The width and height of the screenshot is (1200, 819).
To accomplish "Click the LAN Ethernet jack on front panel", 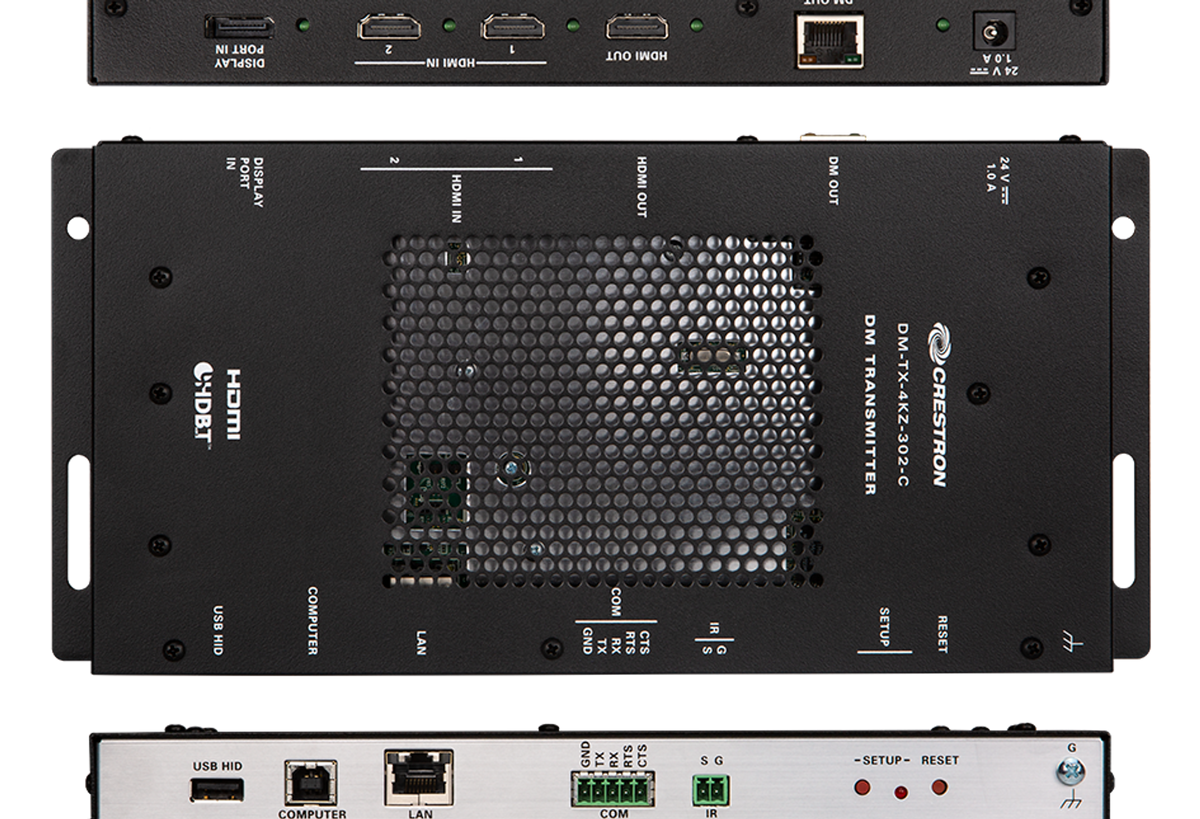I will tap(419, 778).
